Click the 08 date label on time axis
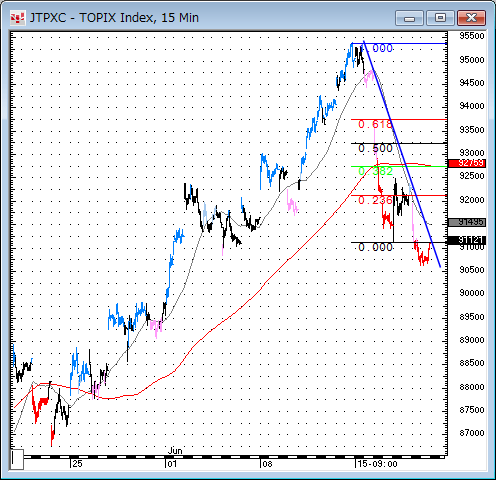The height and width of the screenshot is (480, 496). click(x=267, y=464)
